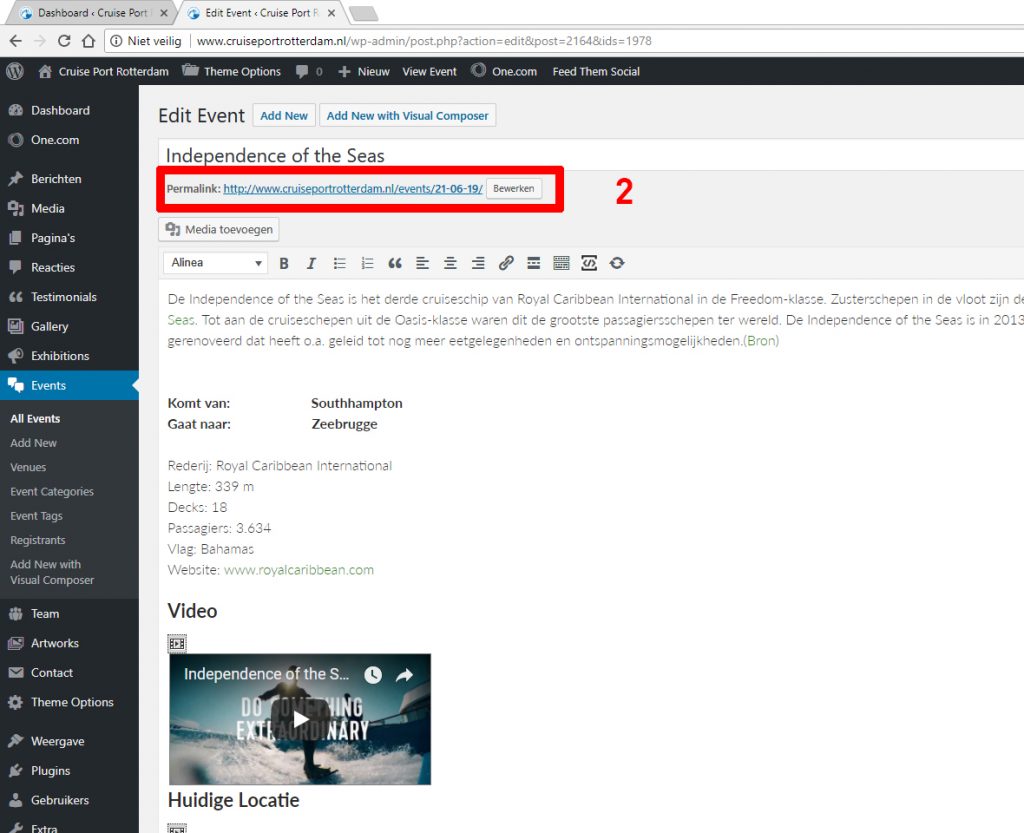
Task: Go to browser home page
Action: pyautogui.click(x=88, y=40)
